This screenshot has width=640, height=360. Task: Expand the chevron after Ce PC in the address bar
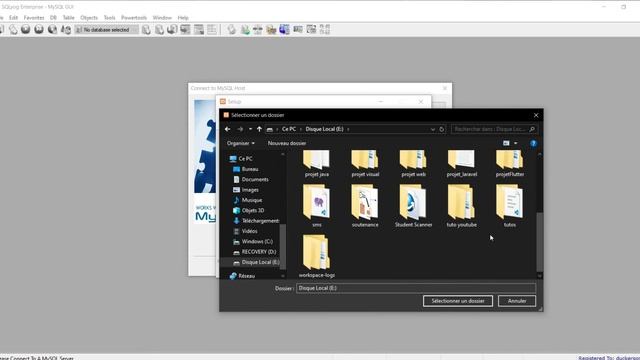coord(301,129)
